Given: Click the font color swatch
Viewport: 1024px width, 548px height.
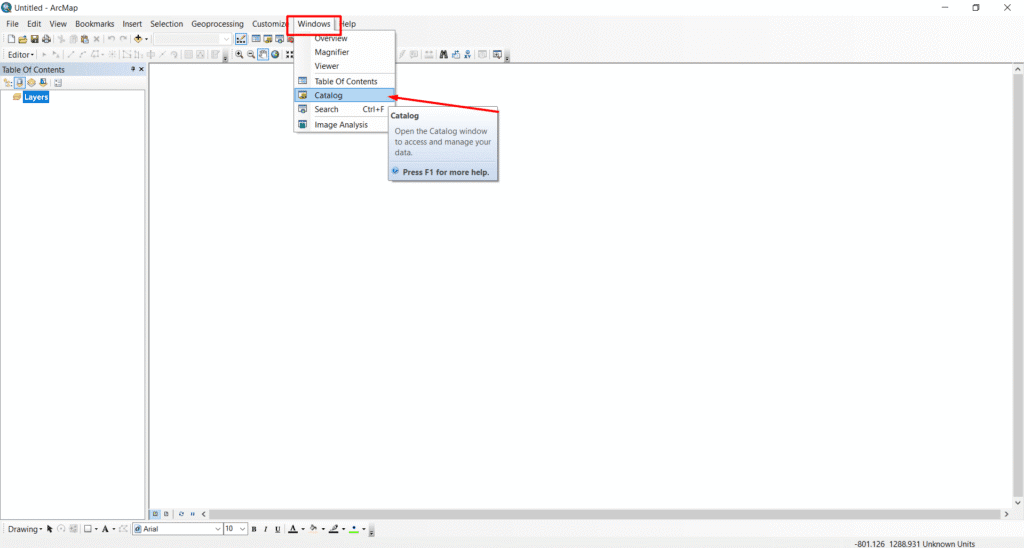Looking at the screenshot, I should pyautogui.click(x=293, y=529).
